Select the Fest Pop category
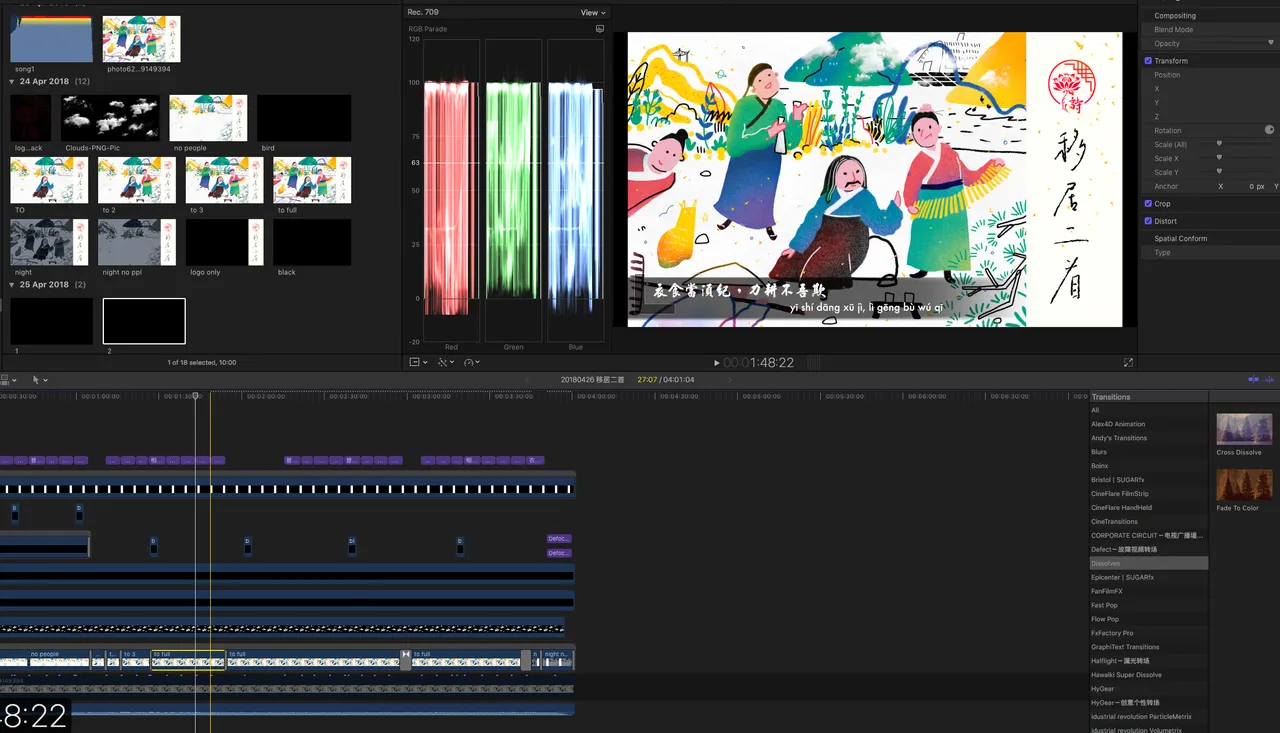This screenshot has width=1280, height=733. (1149, 605)
